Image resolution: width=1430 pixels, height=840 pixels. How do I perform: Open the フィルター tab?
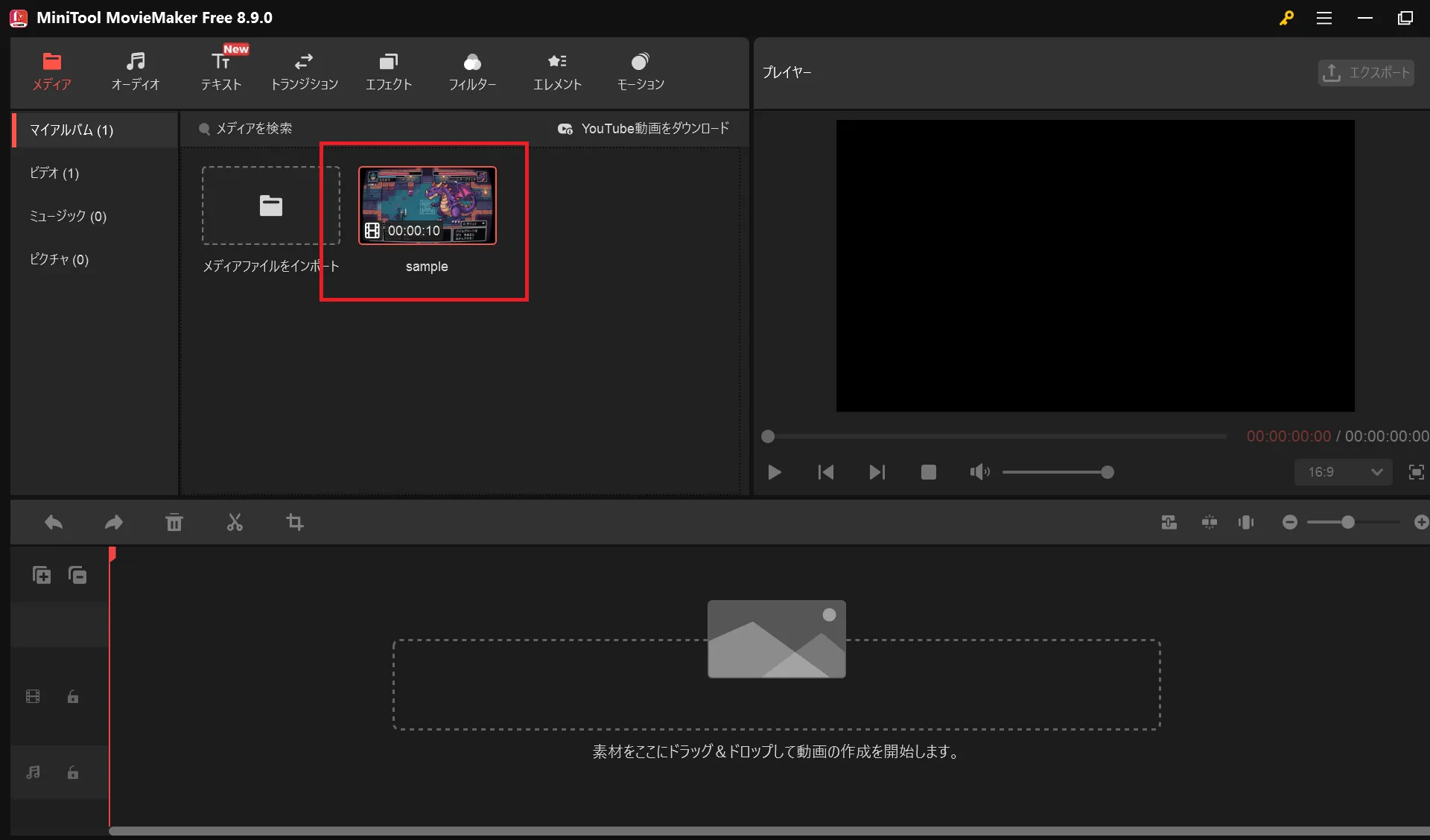472,71
